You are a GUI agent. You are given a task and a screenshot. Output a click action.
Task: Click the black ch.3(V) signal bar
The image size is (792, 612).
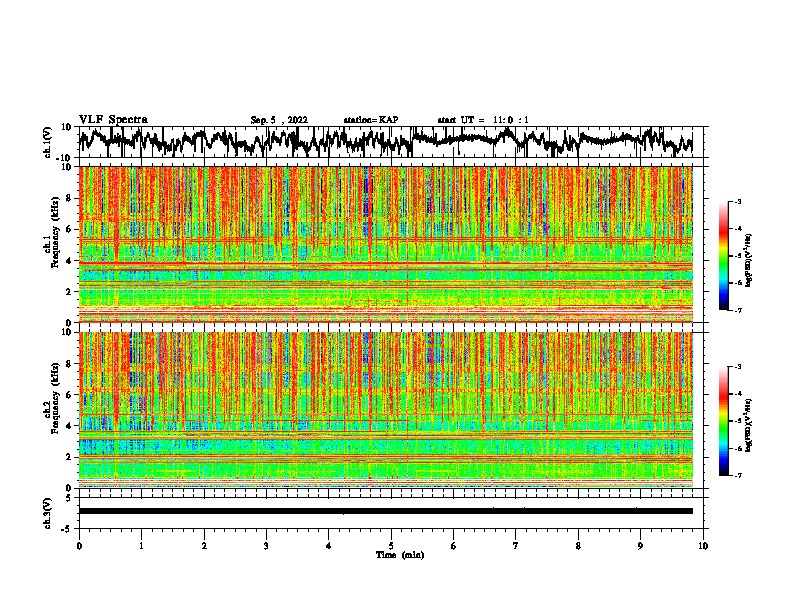pyautogui.click(x=386, y=511)
